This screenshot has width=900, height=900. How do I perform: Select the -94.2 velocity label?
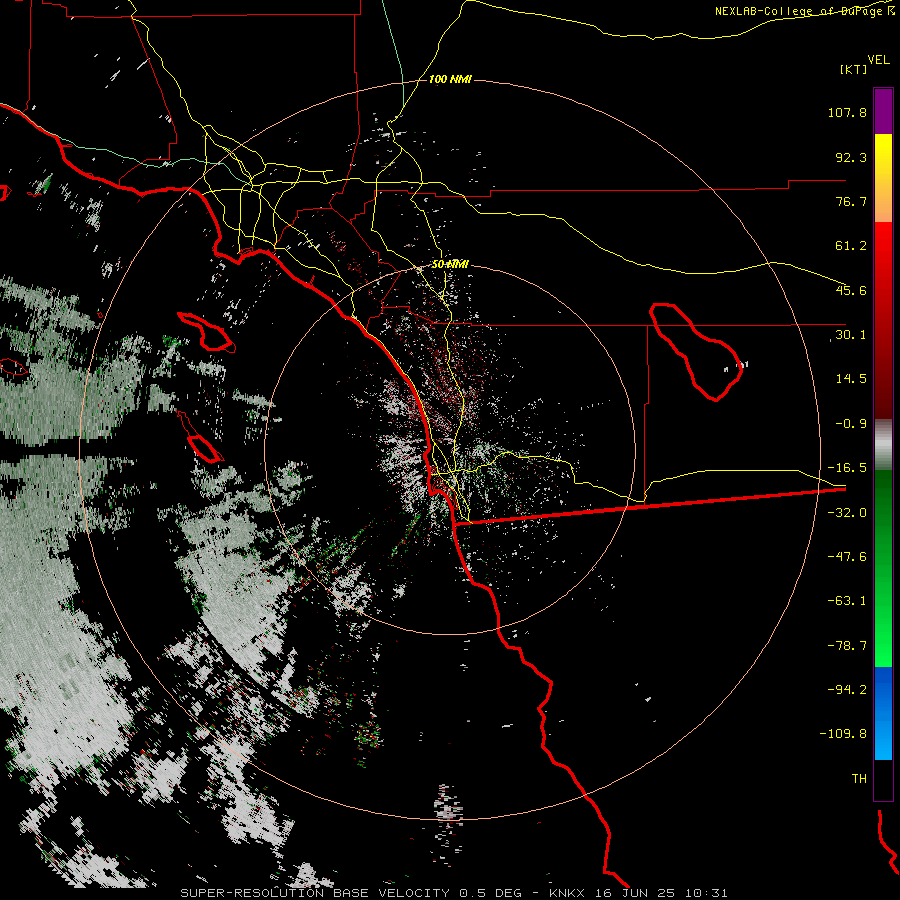click(847, 689)
